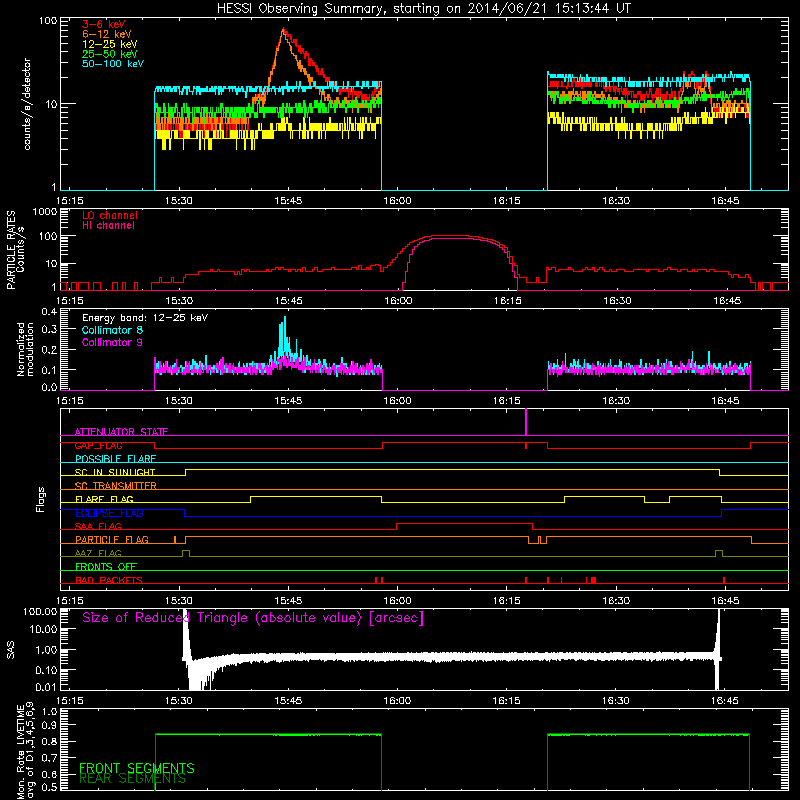Click the counts/s/detector axis label
The width and height of the screenshot is (800, 800).
(27, 104)
